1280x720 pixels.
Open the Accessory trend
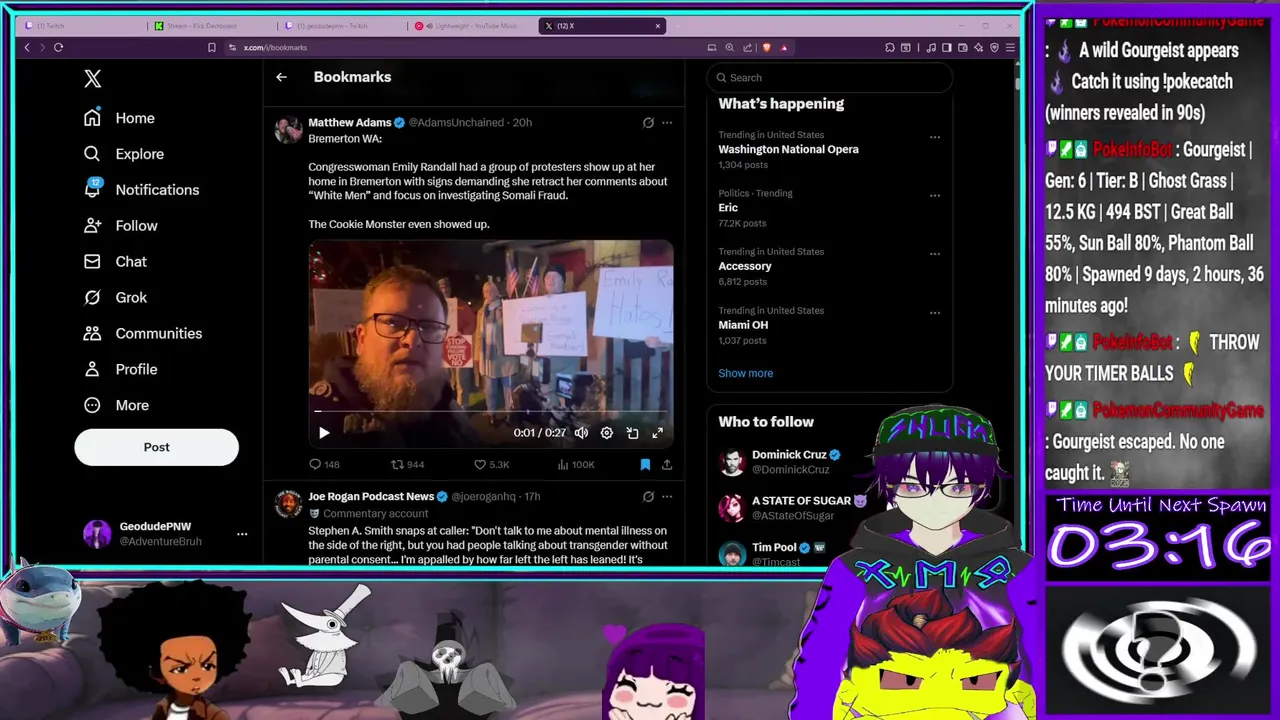(745, 266)
